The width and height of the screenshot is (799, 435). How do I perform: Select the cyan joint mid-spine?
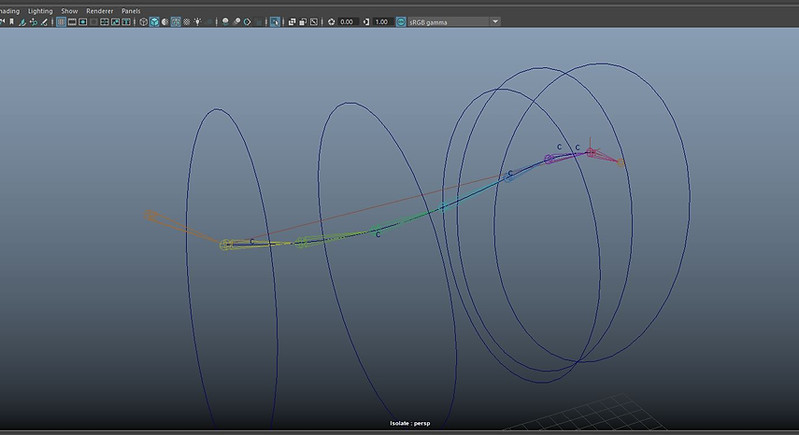tap(442, 207)
